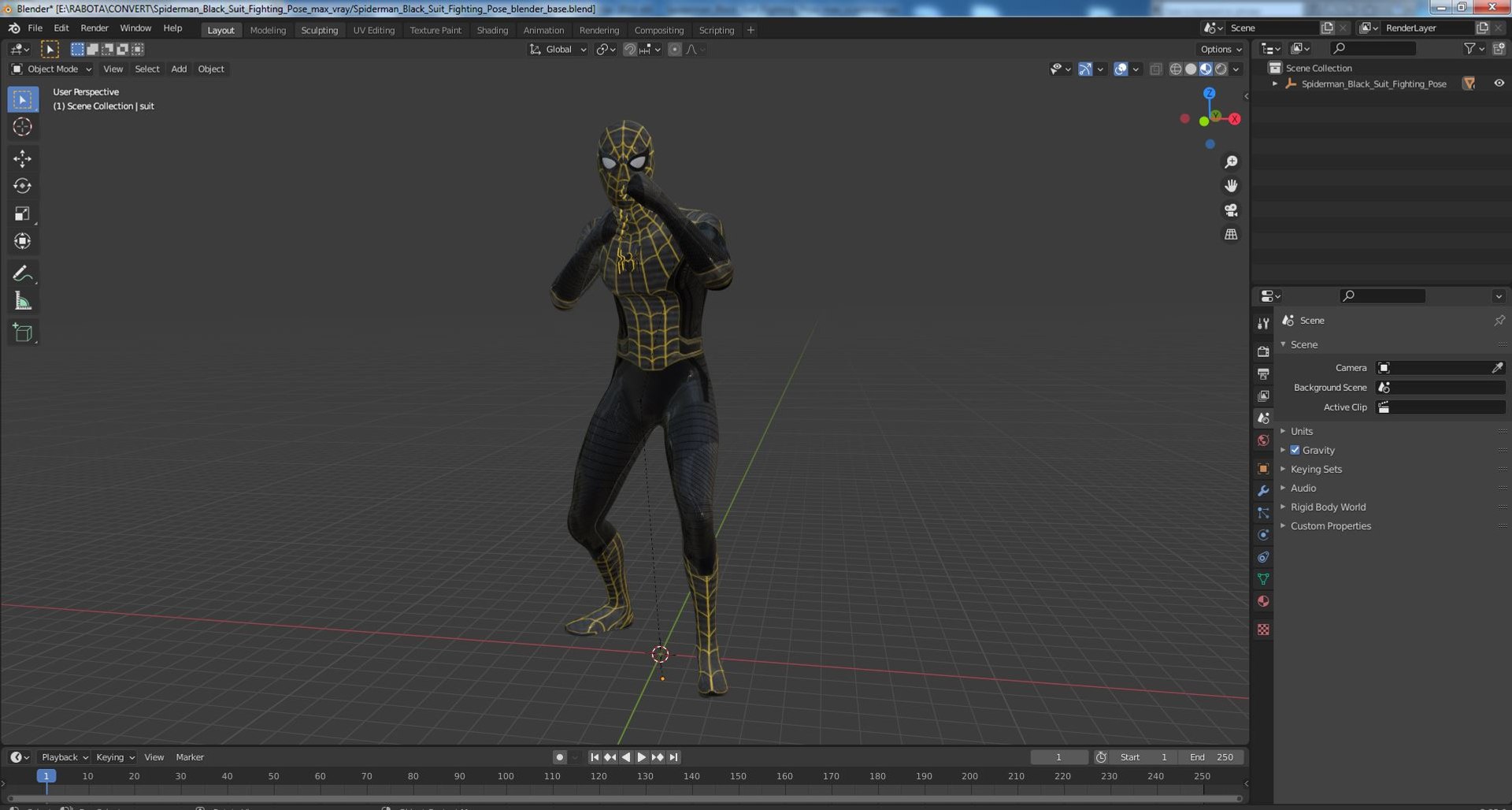Image resolution: width=1512 pixels, height=810 pixels.
Task: Toggle the auto keying record button
Action: (x=559, y=757)
